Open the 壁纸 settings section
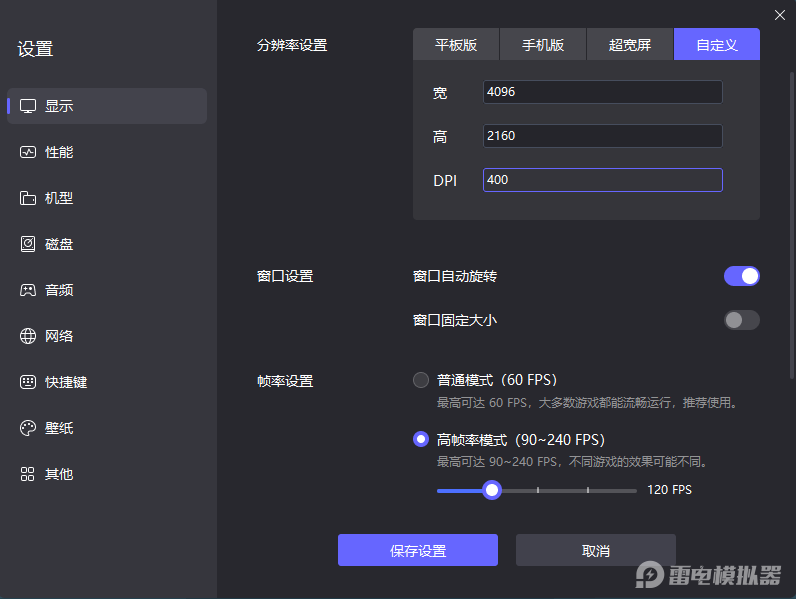796x599 pixels. click(x=107, y=428)
